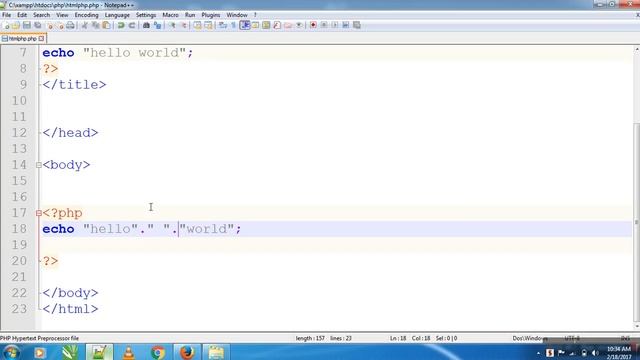The image size is (640, 360).
Task: Launch Google Chrome from the taskbar
Action: click(158, 352)
